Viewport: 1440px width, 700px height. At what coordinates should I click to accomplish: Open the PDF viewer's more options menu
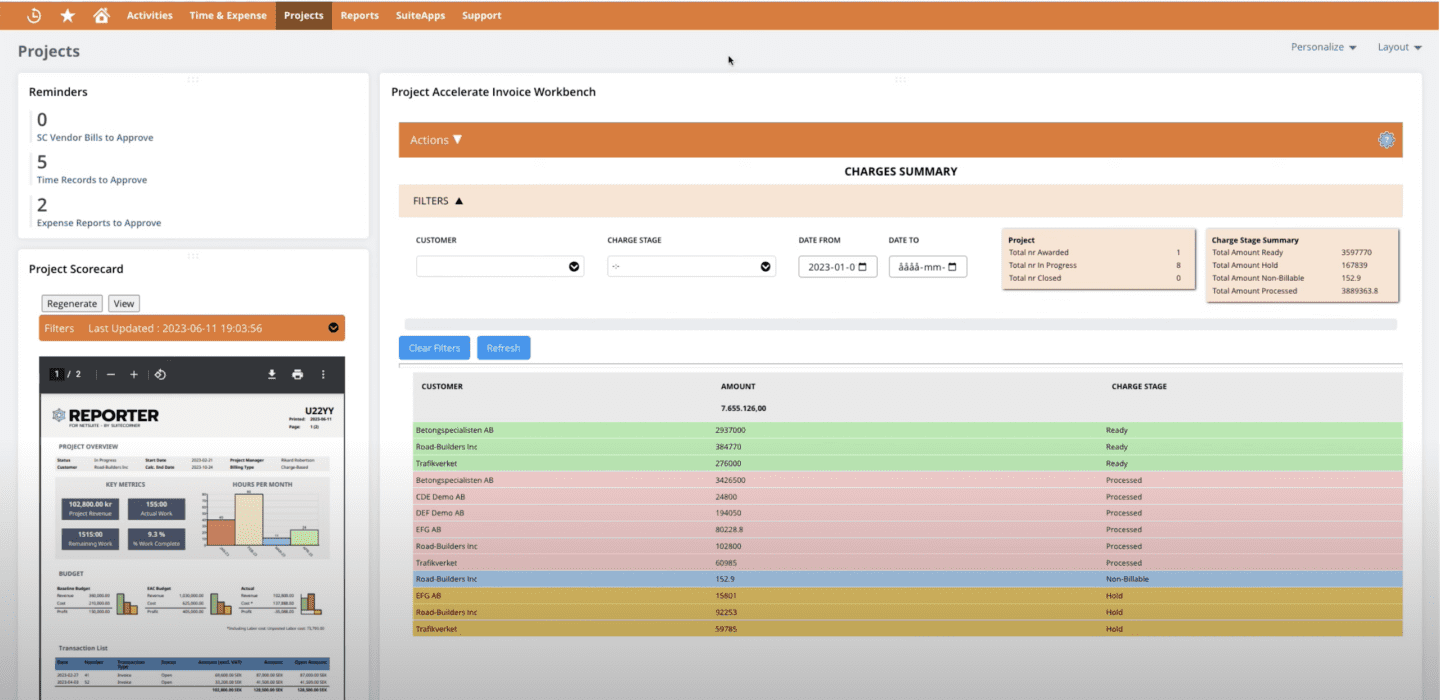[x=321, y=373]
